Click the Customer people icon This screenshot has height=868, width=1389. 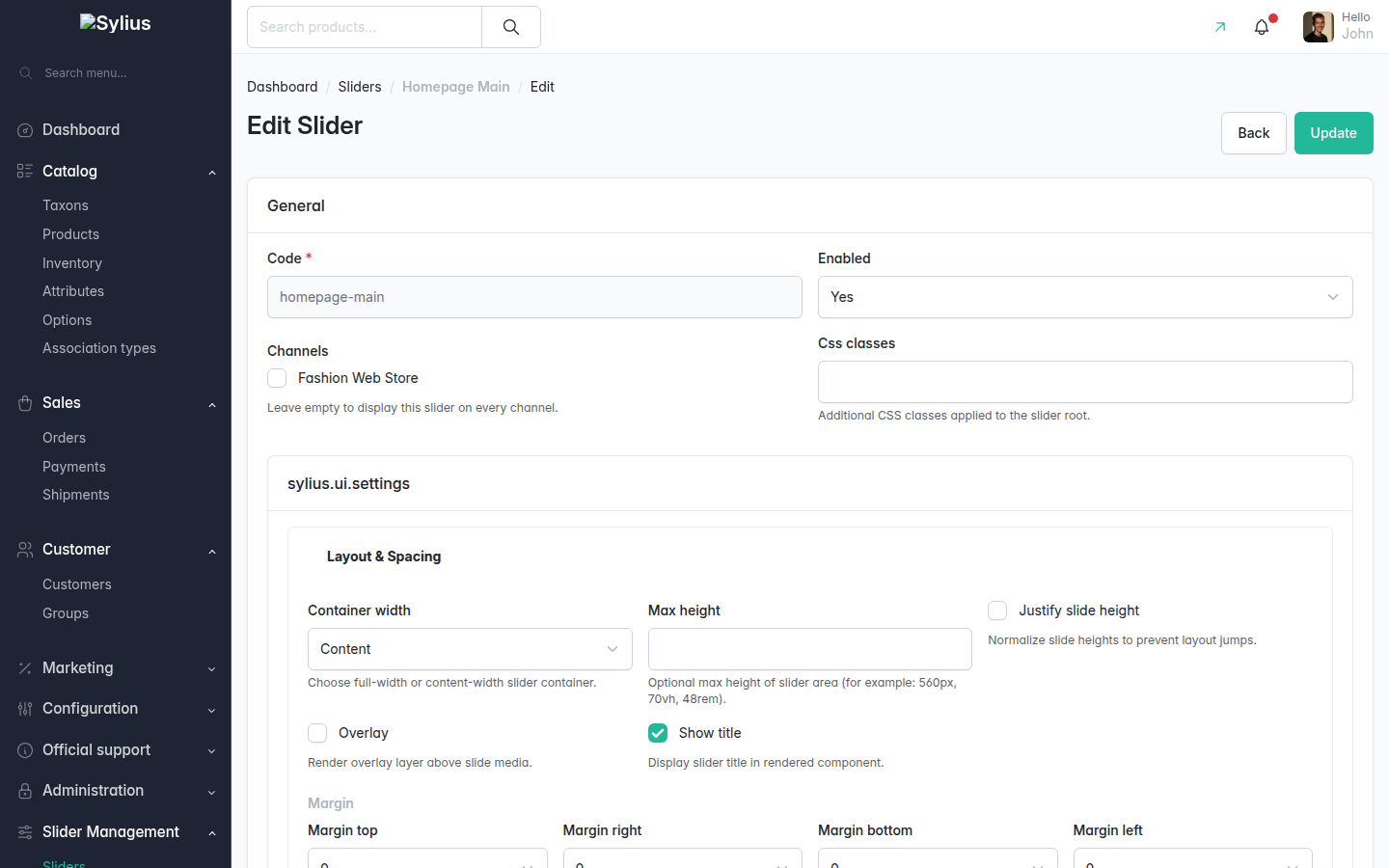click(x=25, y=550)
